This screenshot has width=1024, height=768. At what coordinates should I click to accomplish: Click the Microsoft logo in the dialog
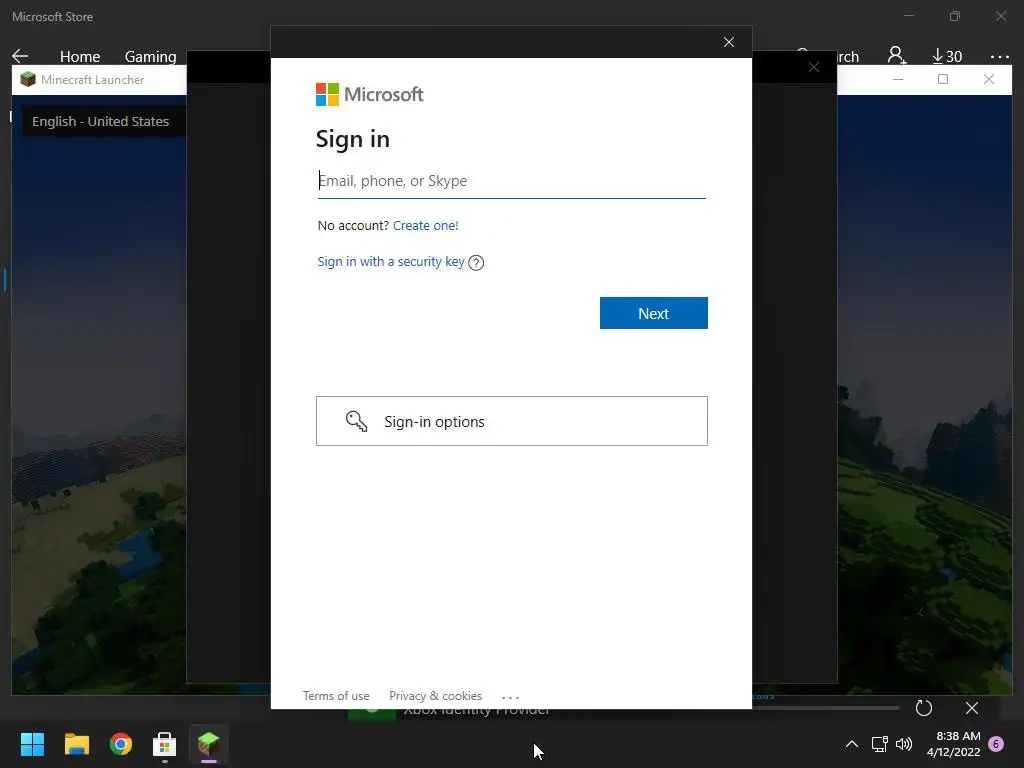pyautogui.click(x=370, y=95)
